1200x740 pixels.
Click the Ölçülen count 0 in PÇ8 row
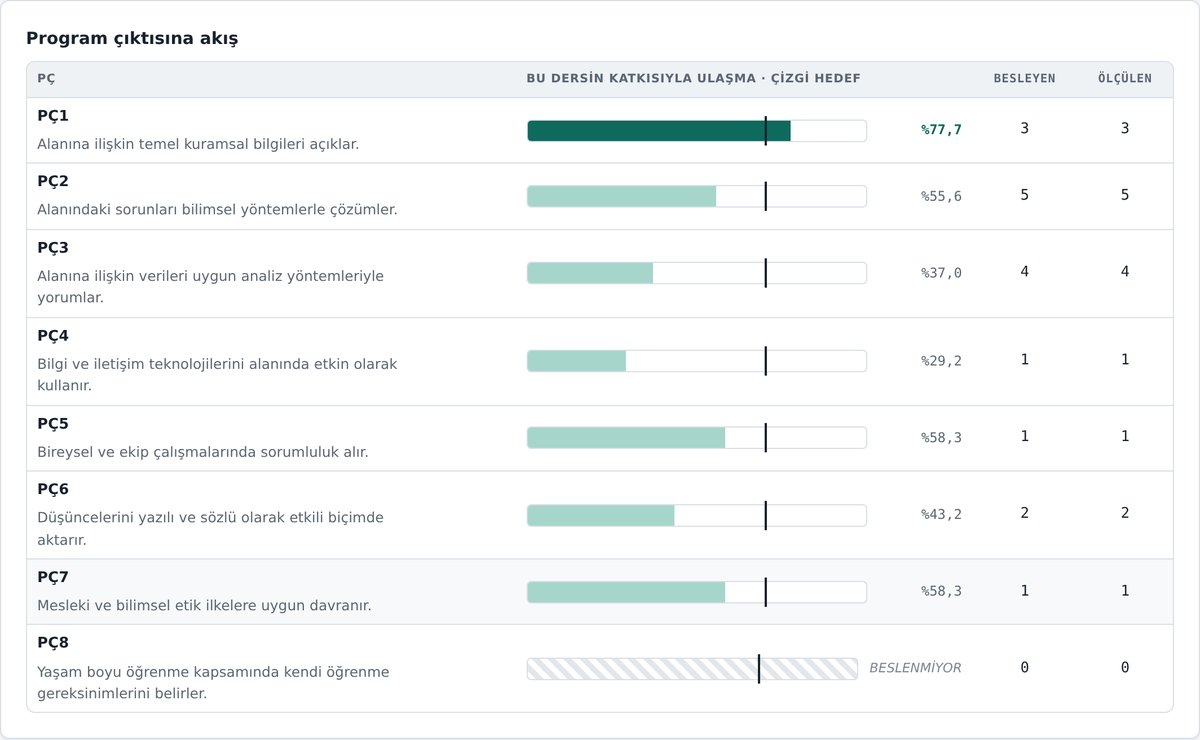[1125, 668]
